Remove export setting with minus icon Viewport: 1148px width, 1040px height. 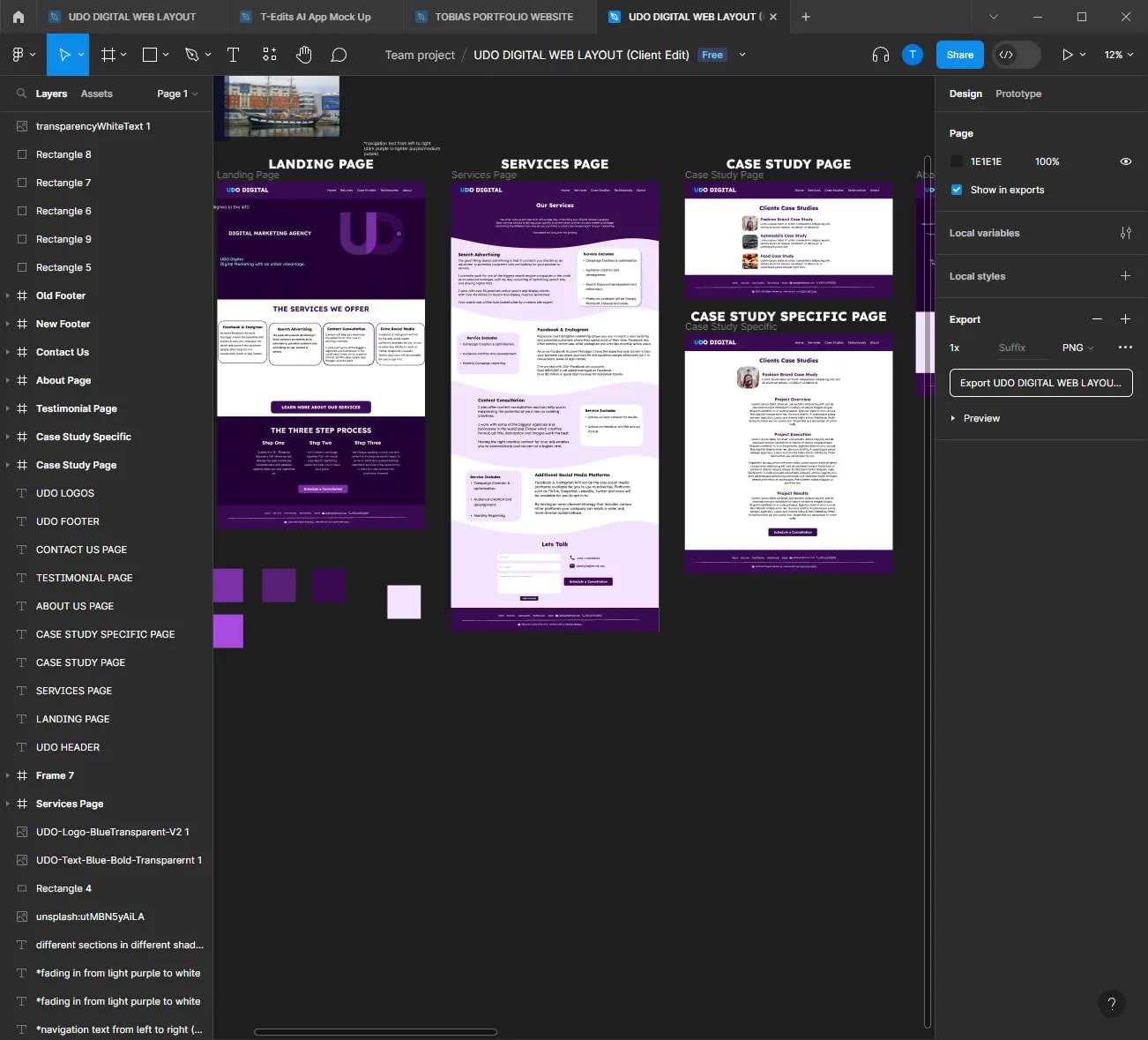pos(1097,319)
